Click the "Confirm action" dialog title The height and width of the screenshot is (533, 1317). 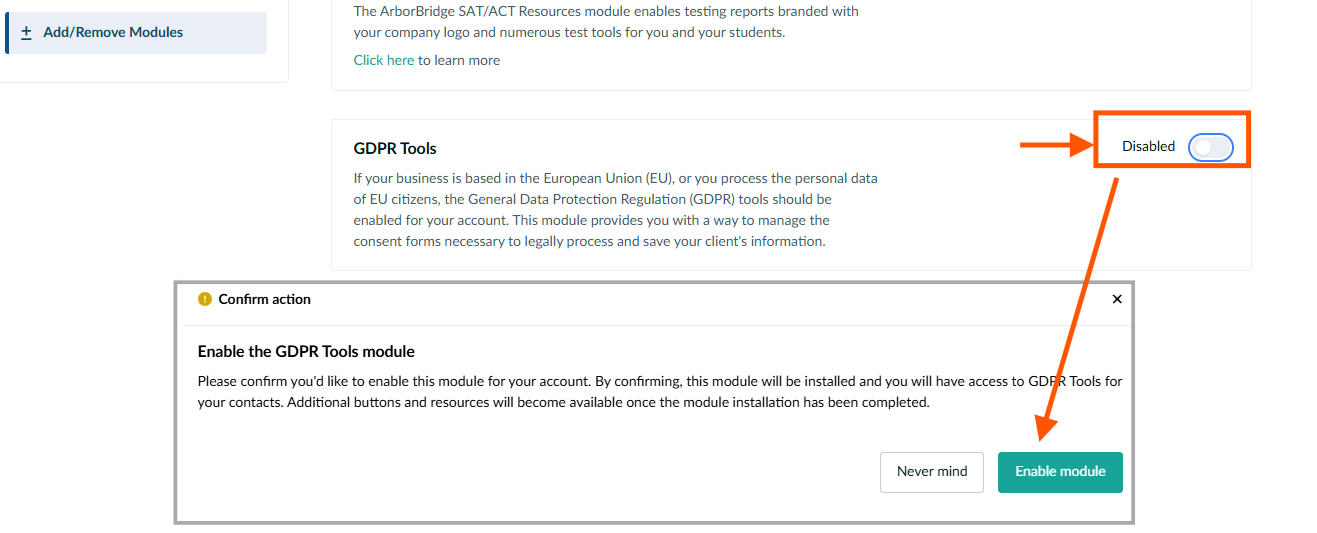click(264, 299)
